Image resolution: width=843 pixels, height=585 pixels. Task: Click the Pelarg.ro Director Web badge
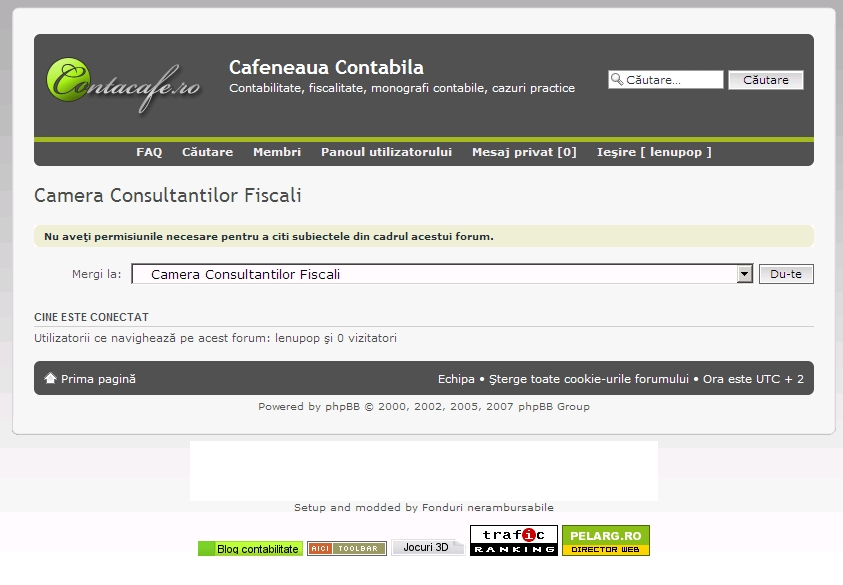604,540
